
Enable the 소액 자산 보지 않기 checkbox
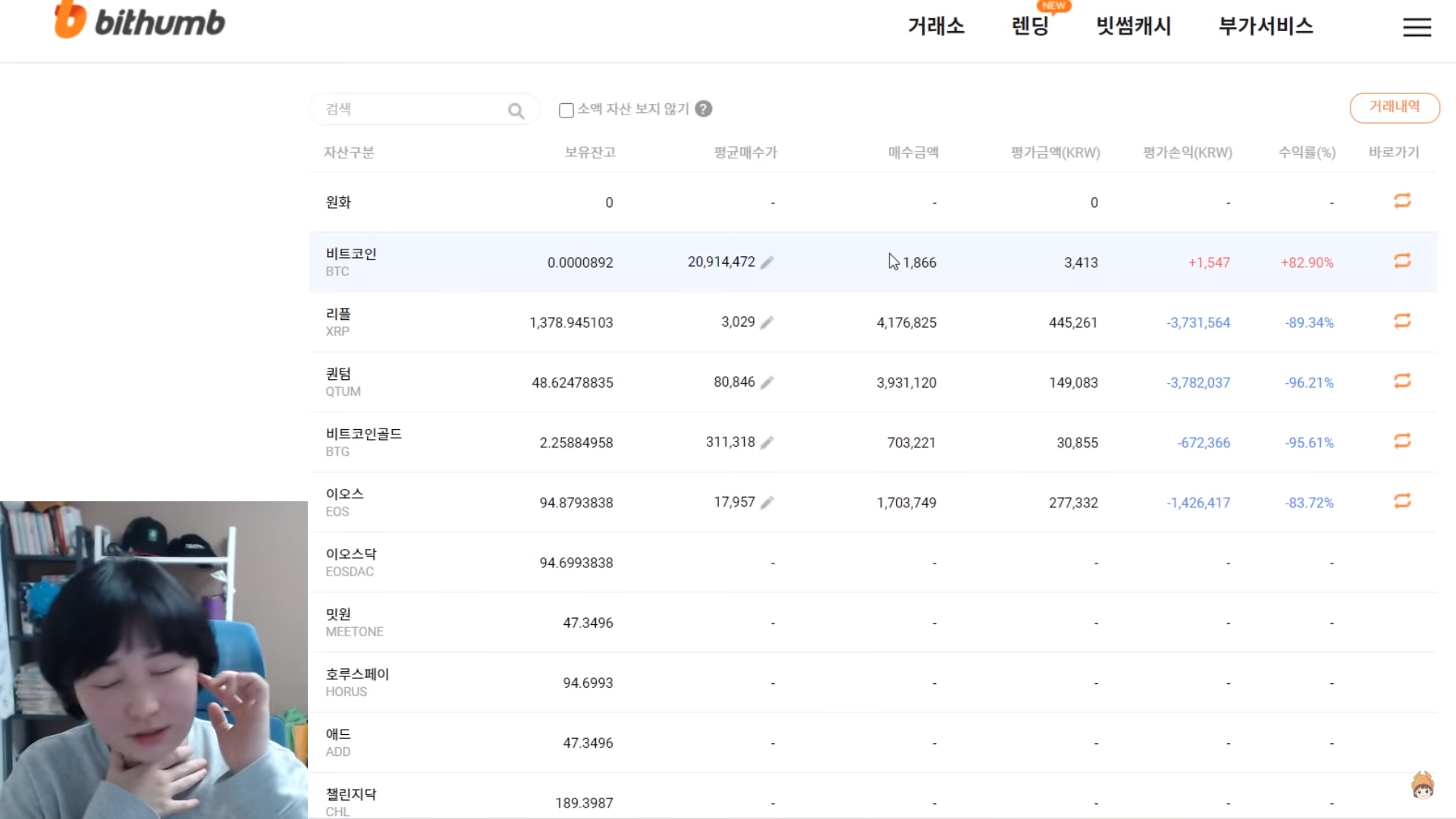566,110
